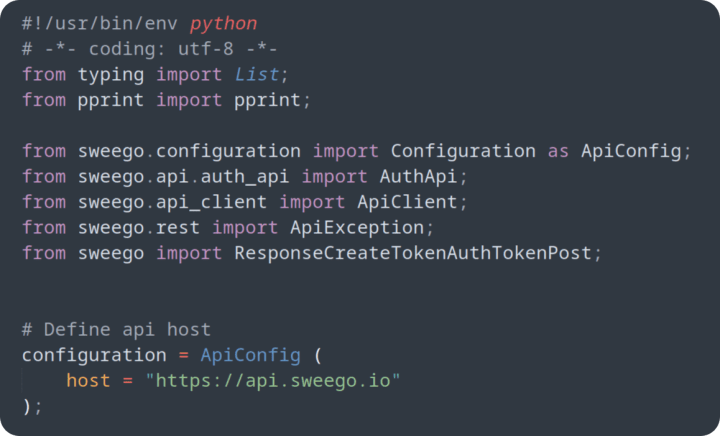Screen dimensions: 720x436
Task: Click the https://api.sweego.io URL string
Action: pyautogui.click(x=274, y=380)
